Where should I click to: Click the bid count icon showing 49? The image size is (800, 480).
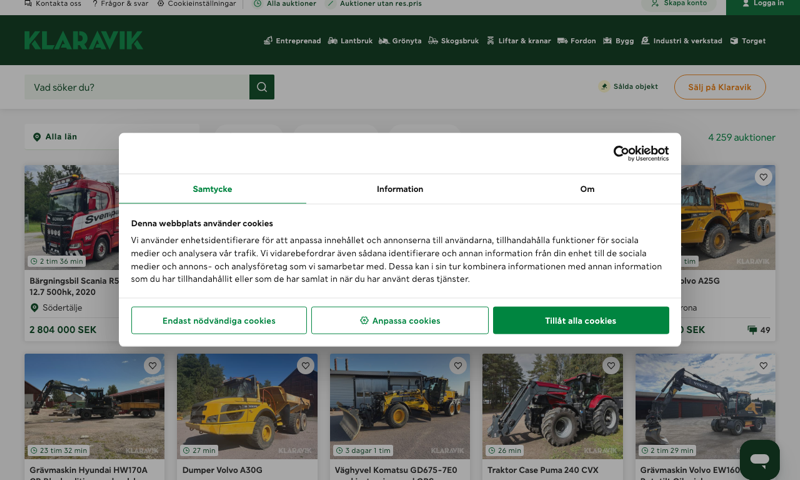coord(753,330)
